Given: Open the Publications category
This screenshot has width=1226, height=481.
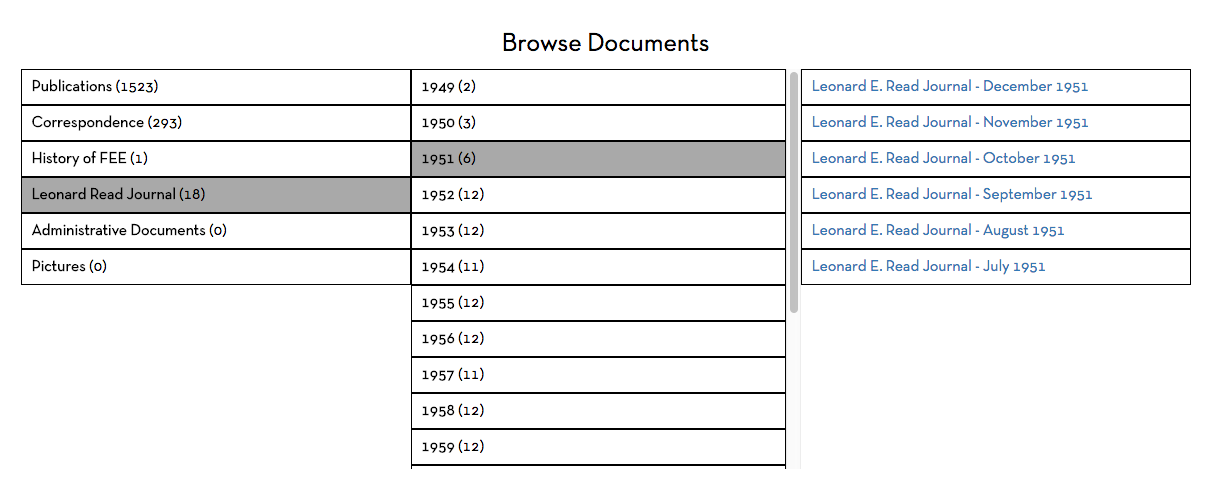Looking at the screenshot, I should (x=95, y=87).
